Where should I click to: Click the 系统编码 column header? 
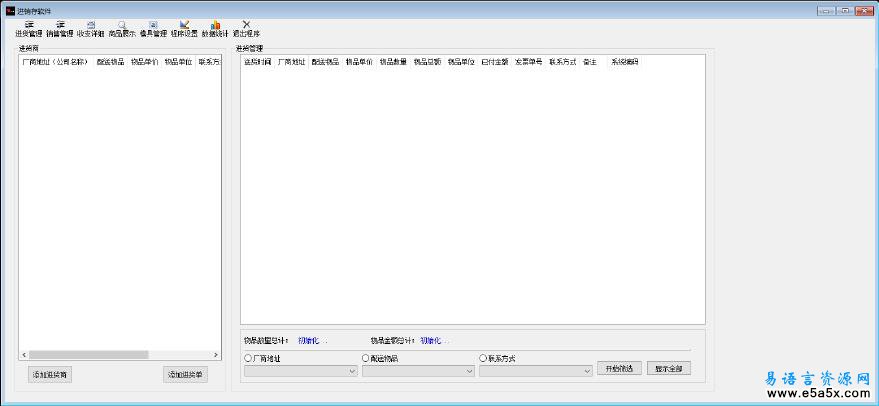click(x=624, y=61)
